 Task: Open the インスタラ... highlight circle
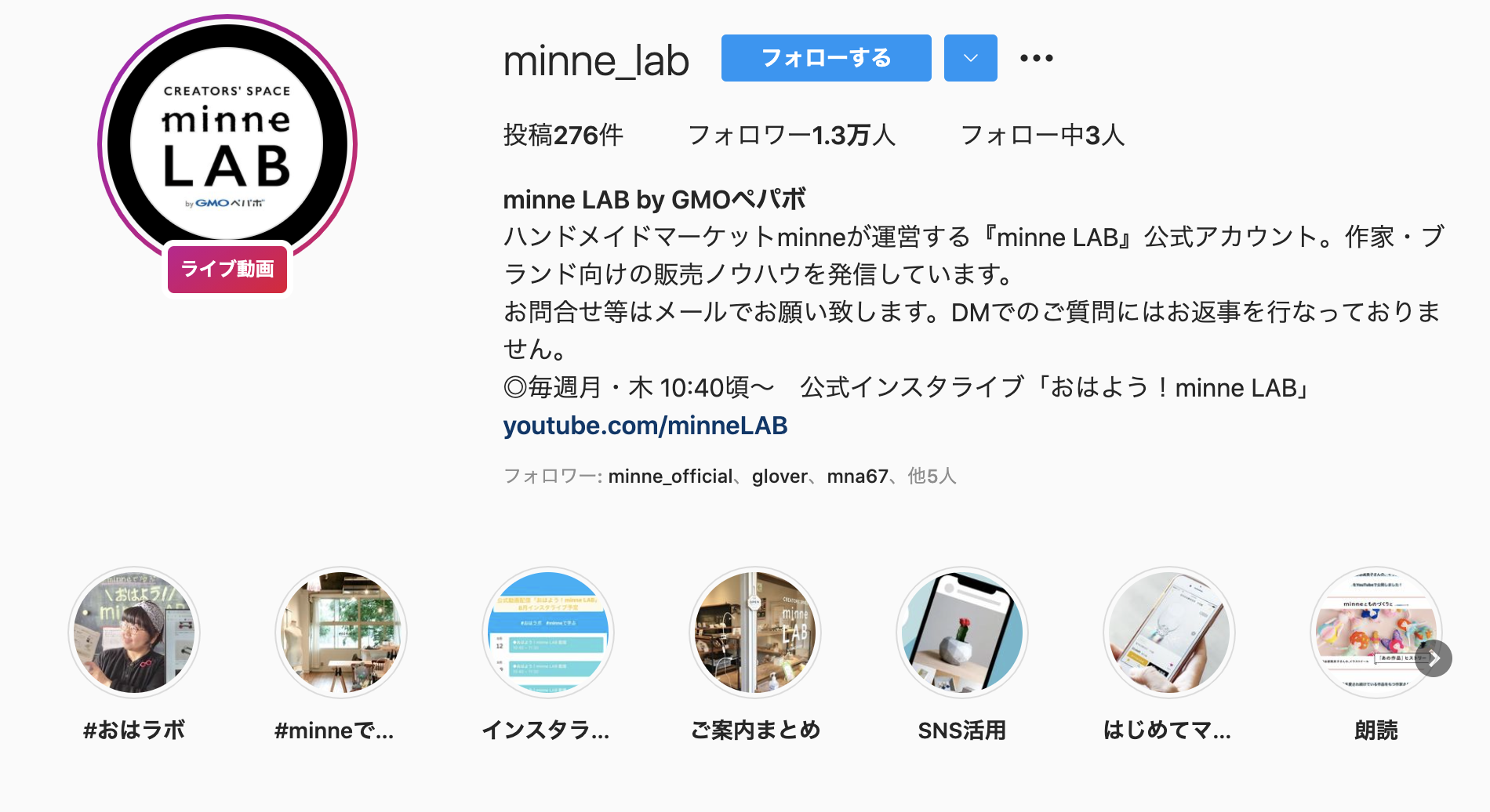click(548, 633)
